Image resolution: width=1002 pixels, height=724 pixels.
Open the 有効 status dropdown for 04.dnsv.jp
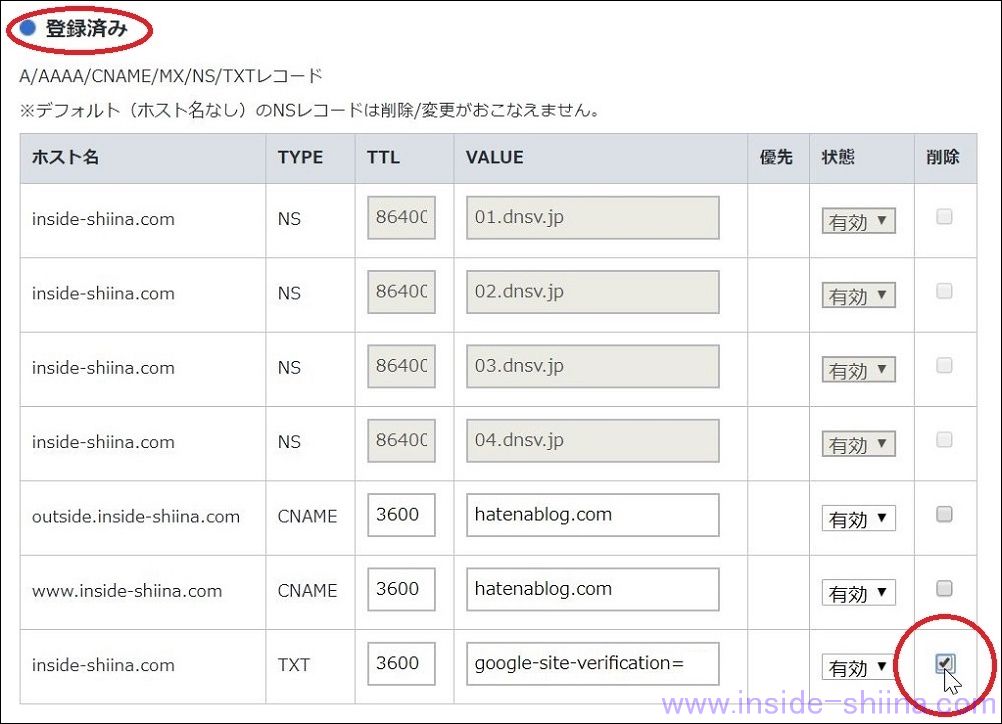(x=857, y=443)
